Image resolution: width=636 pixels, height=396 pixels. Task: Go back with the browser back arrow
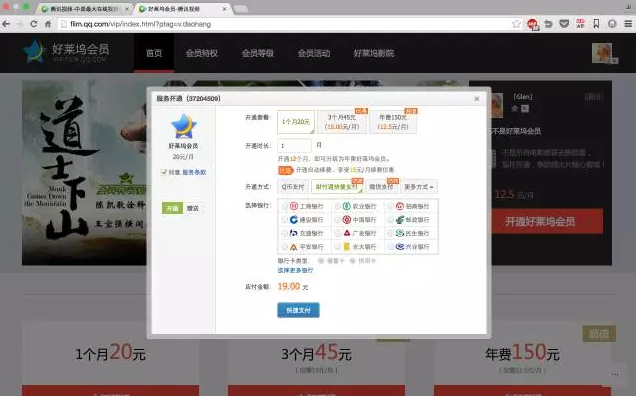[6, 24]
